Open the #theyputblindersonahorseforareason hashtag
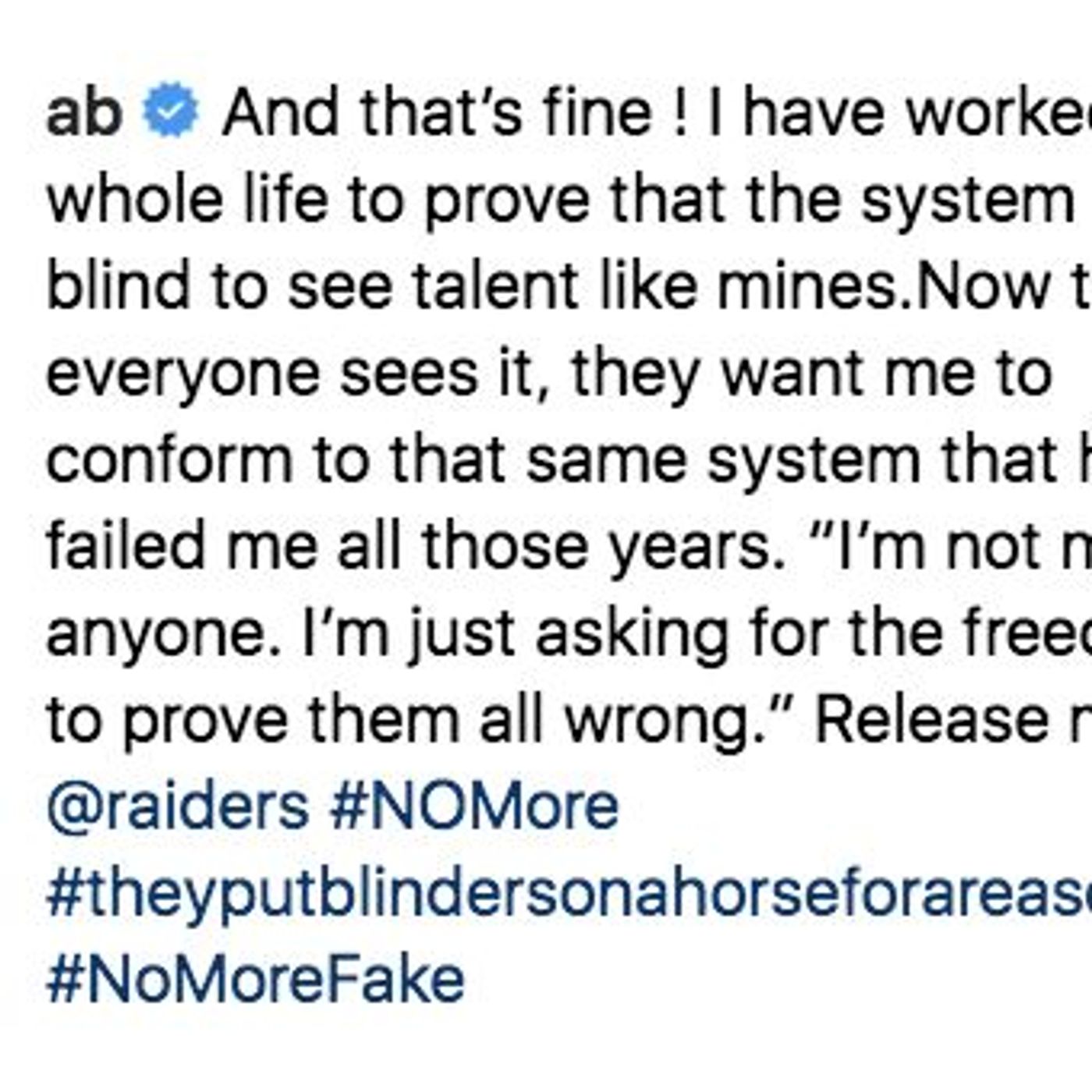This screenshot has width=1092, height=1092. click(569, 894)
